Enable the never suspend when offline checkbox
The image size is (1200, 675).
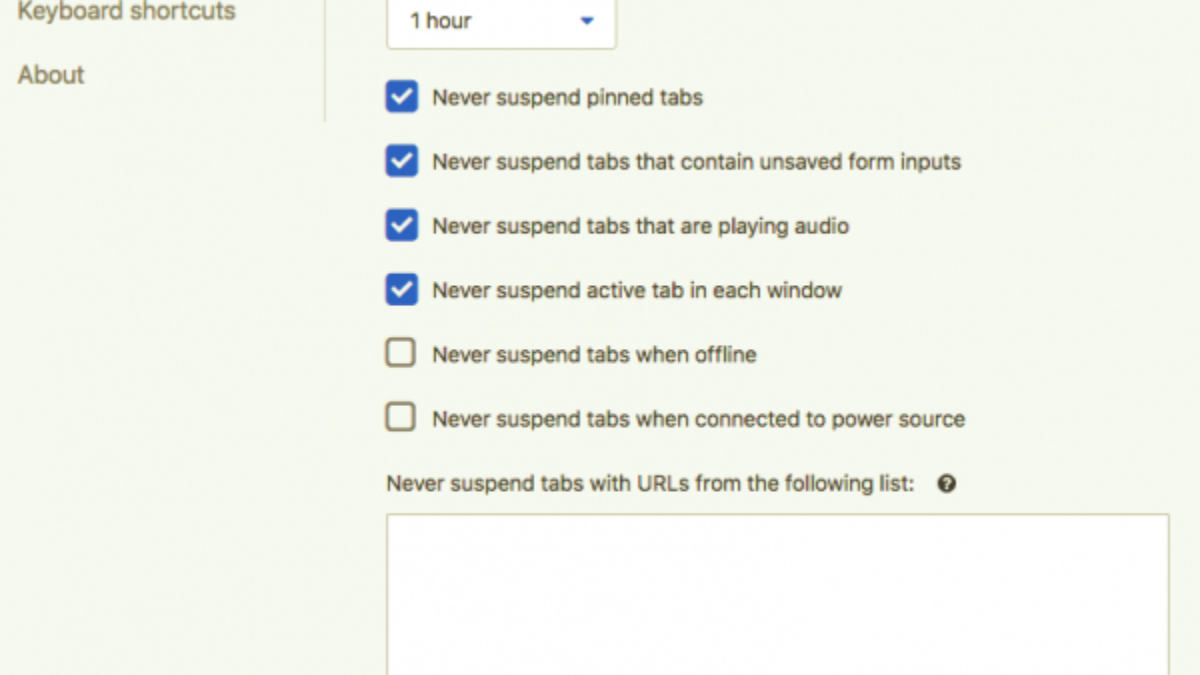[401, 354]
